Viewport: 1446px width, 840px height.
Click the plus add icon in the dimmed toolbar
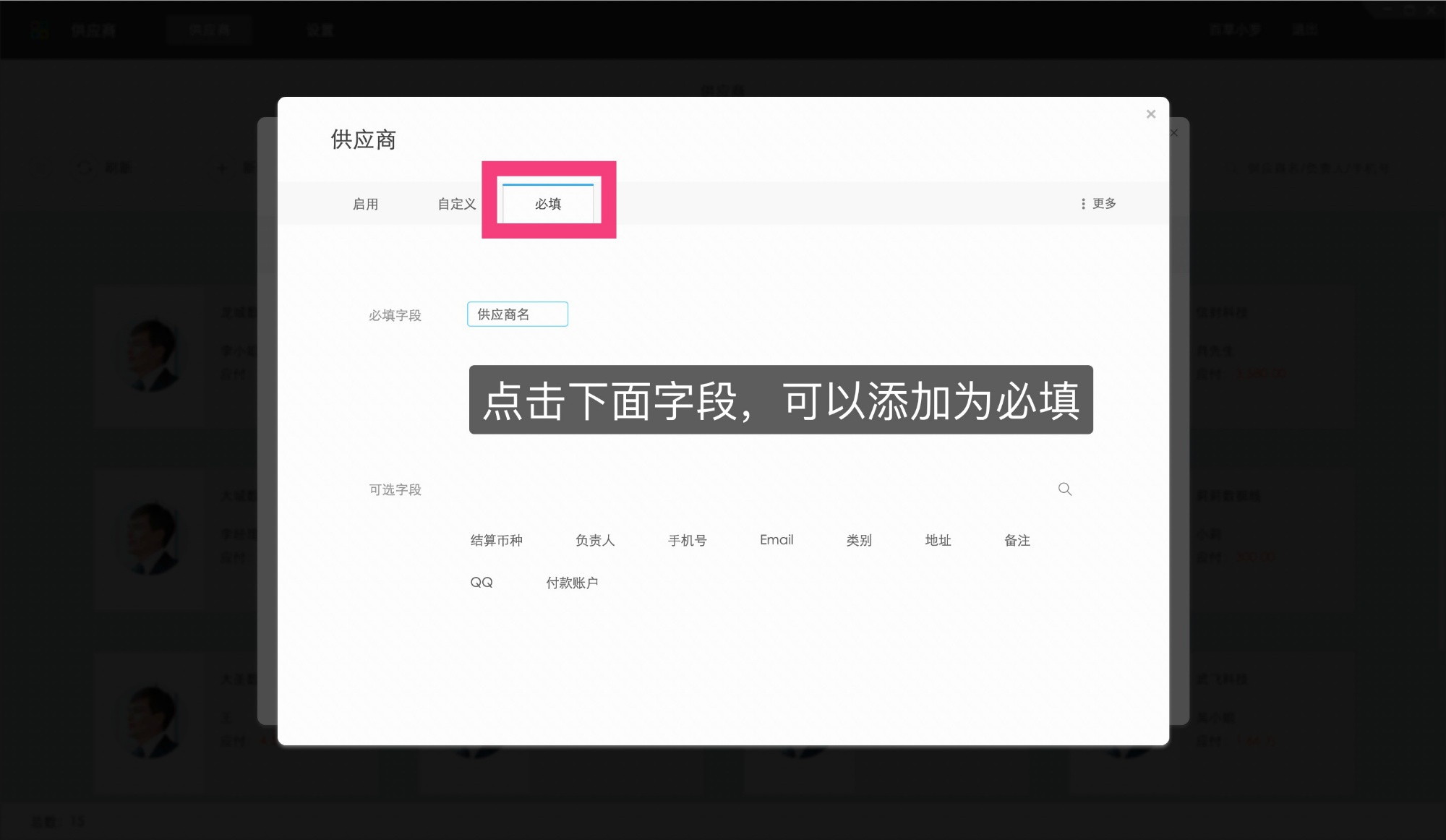coord(221,168)
